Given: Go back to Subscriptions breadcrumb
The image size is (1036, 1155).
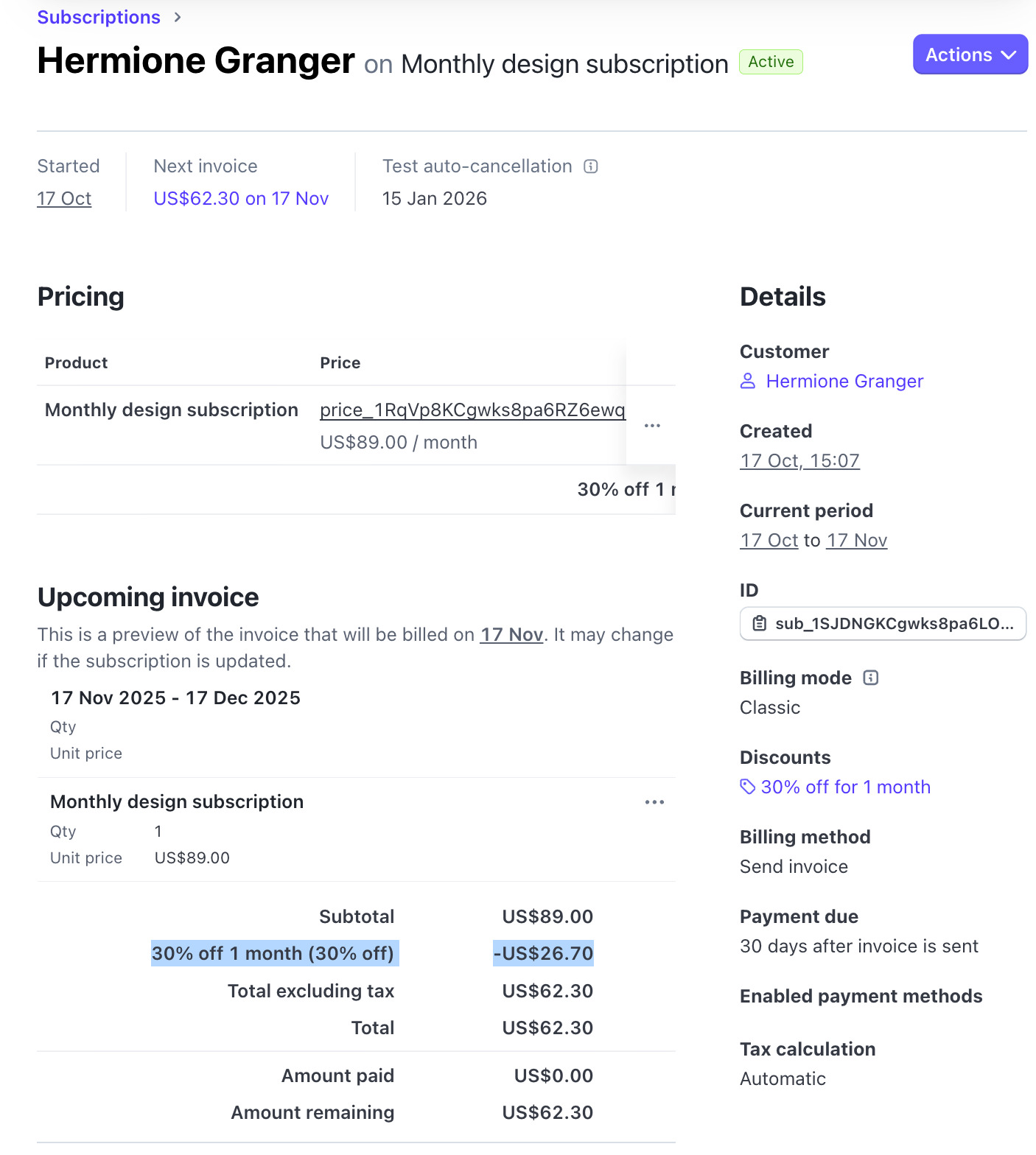Looking at the screenshot, I should coord(99,17).
